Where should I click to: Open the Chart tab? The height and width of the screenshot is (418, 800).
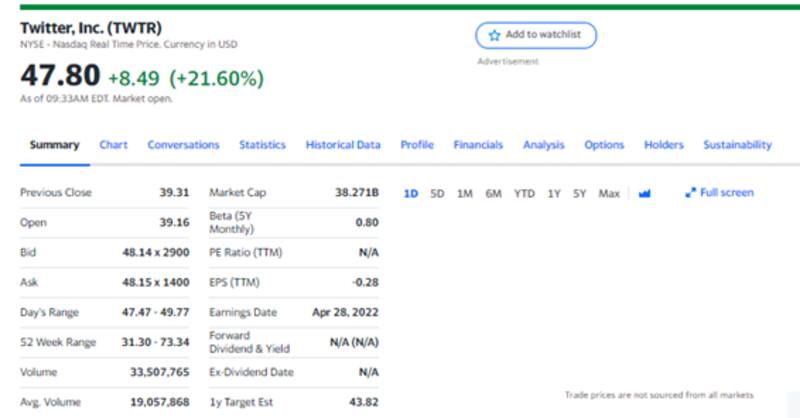coord(113,145)
